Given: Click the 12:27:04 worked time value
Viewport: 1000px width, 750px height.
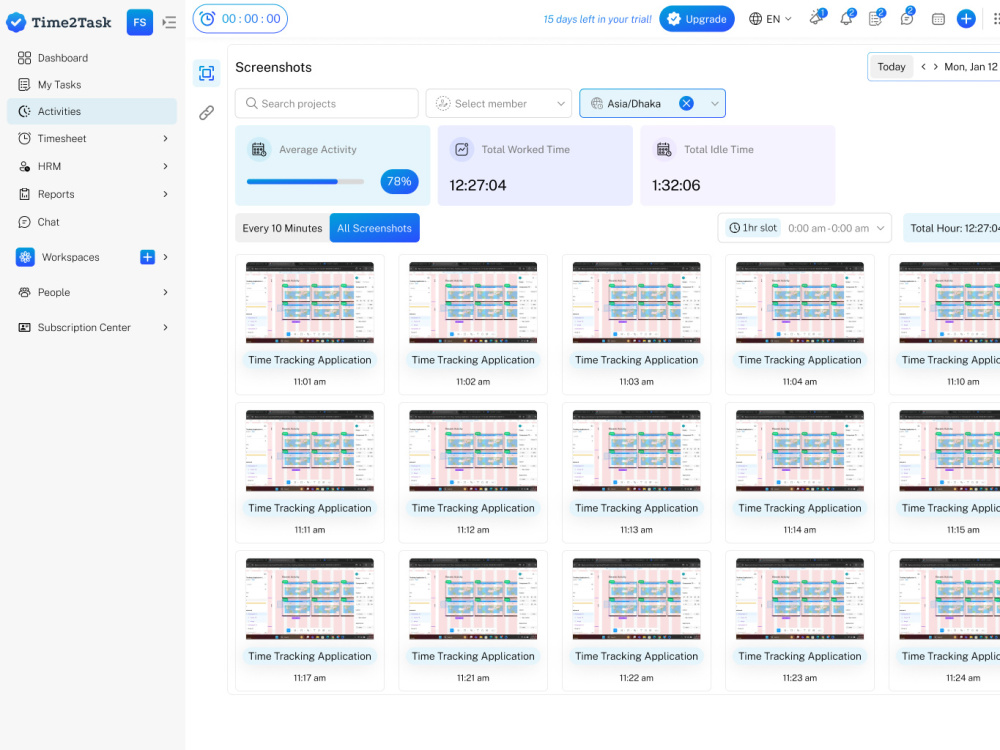Looking at the screenshot, I should (x=478, y=186).
